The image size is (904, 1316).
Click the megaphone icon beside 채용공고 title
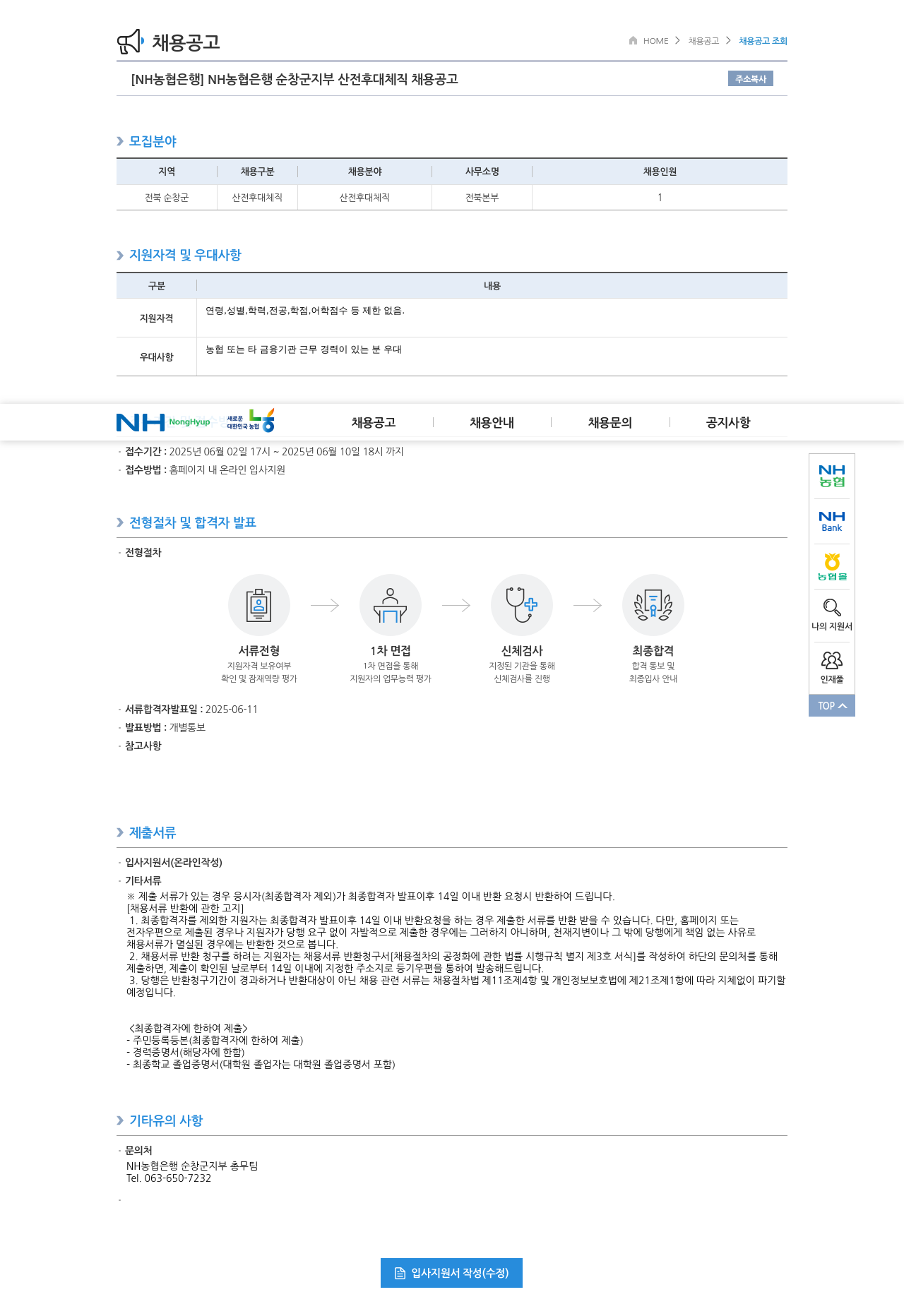tap(131, 42)
